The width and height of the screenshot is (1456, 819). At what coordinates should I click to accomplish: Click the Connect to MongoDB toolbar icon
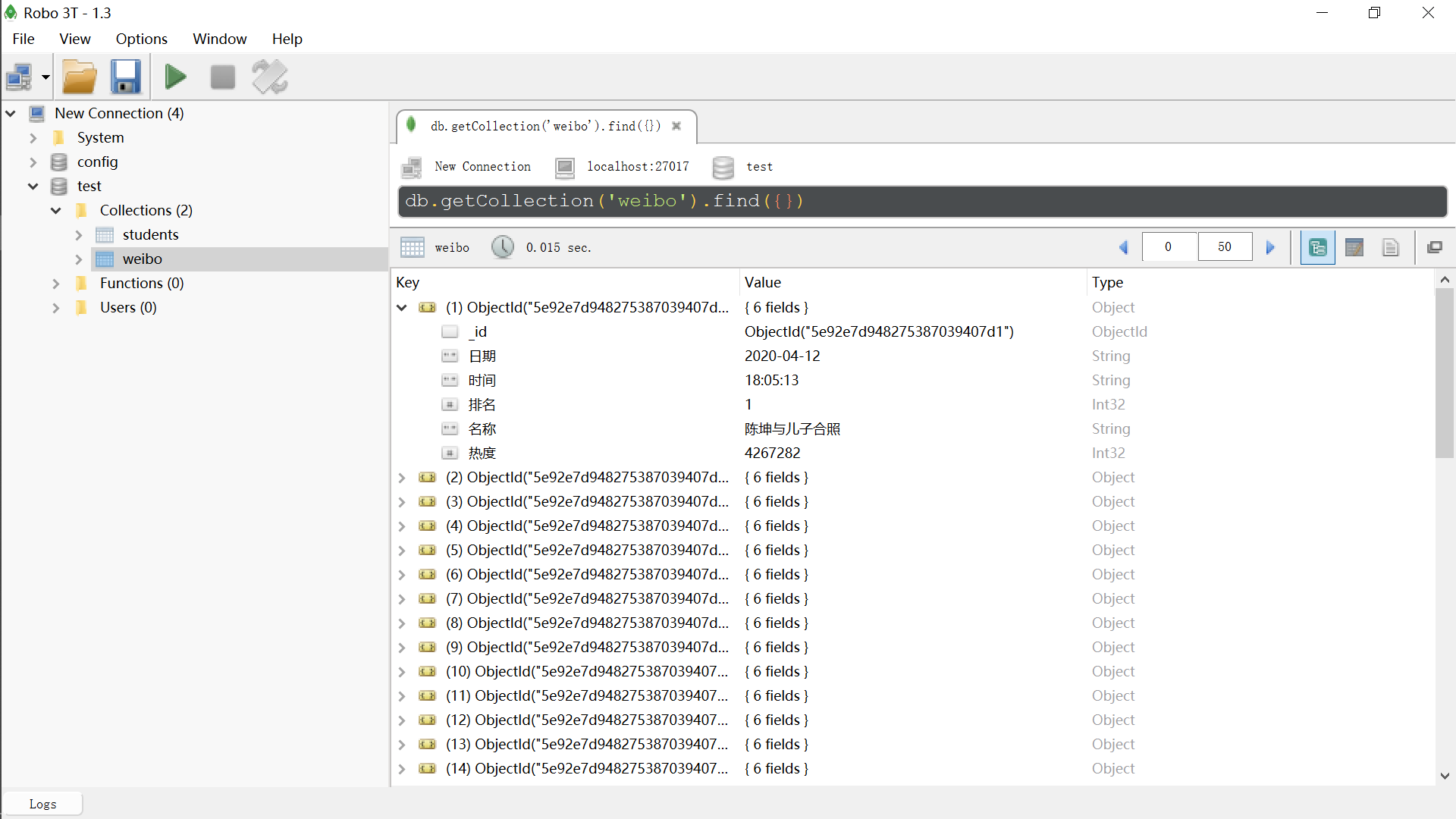(x=19, y=77)
